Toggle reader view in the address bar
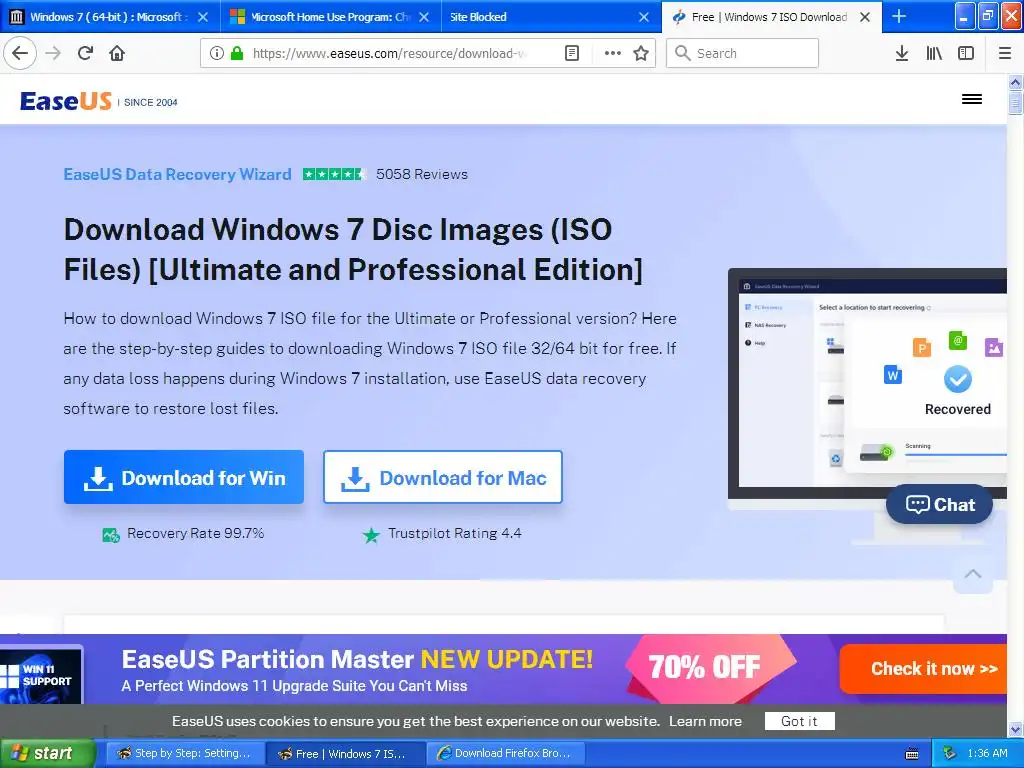This screenshot has height=768, width=1024. pyautogui.click(x=571, y=53)
